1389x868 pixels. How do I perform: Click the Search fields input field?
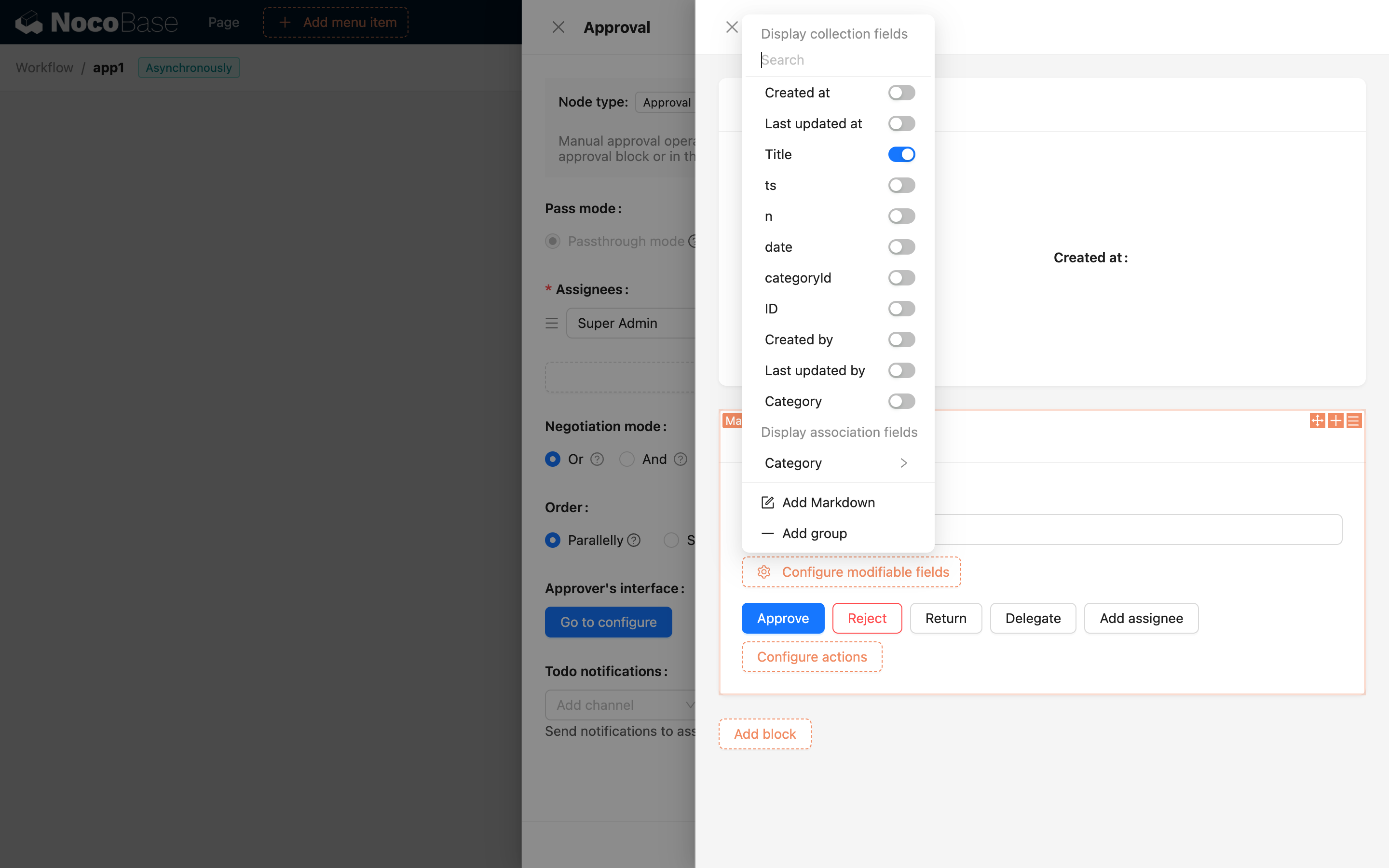838,59
